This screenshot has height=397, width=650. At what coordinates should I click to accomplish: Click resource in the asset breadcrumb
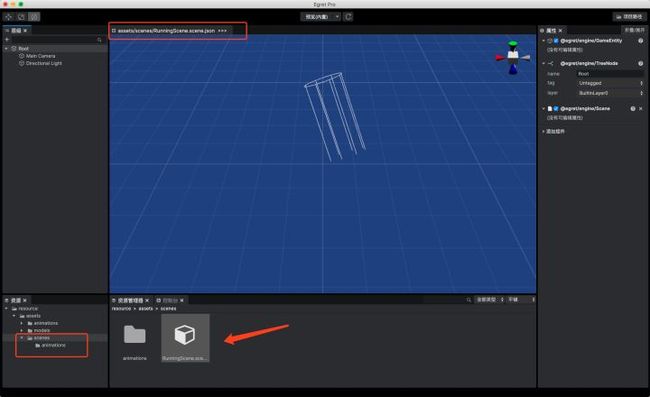point(121,309)
